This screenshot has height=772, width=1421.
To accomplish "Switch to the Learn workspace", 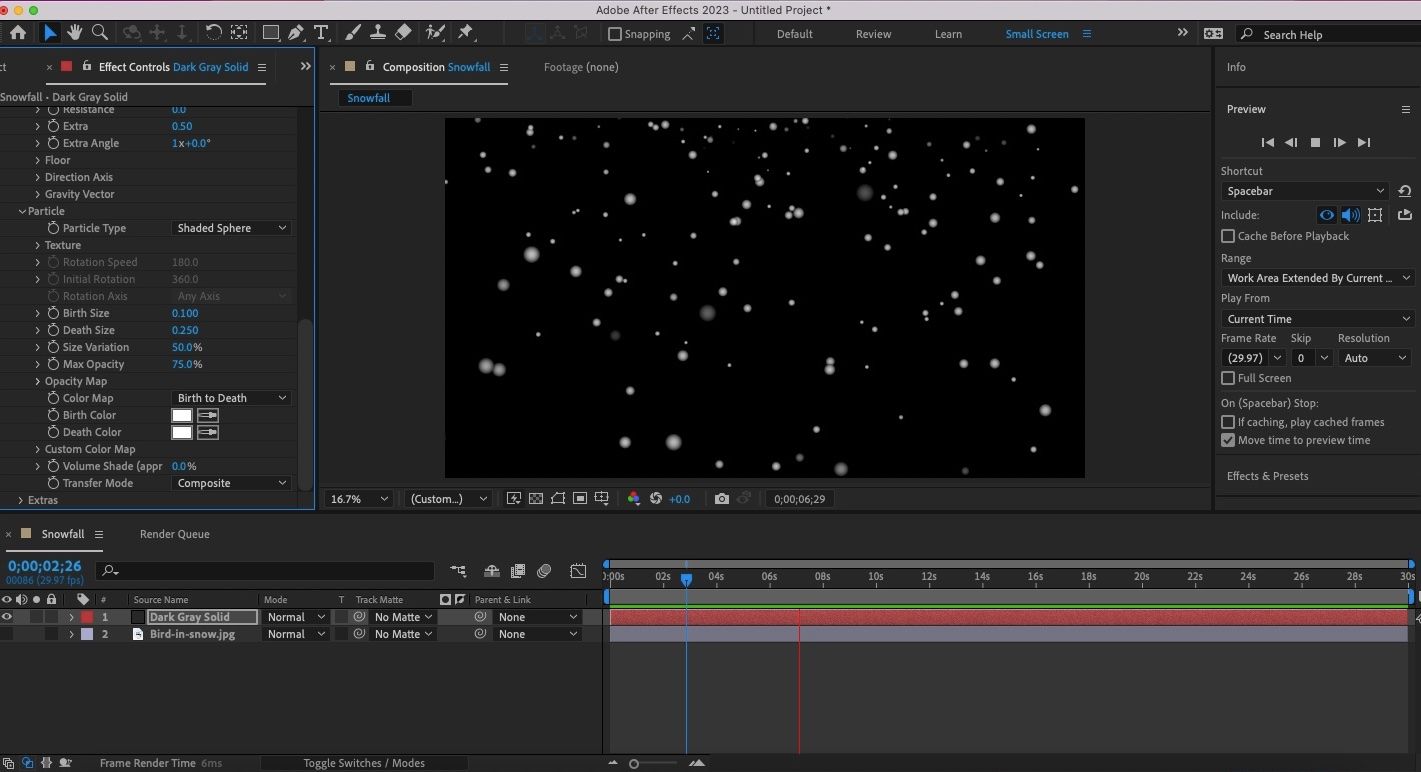I will tap(948, 34).
